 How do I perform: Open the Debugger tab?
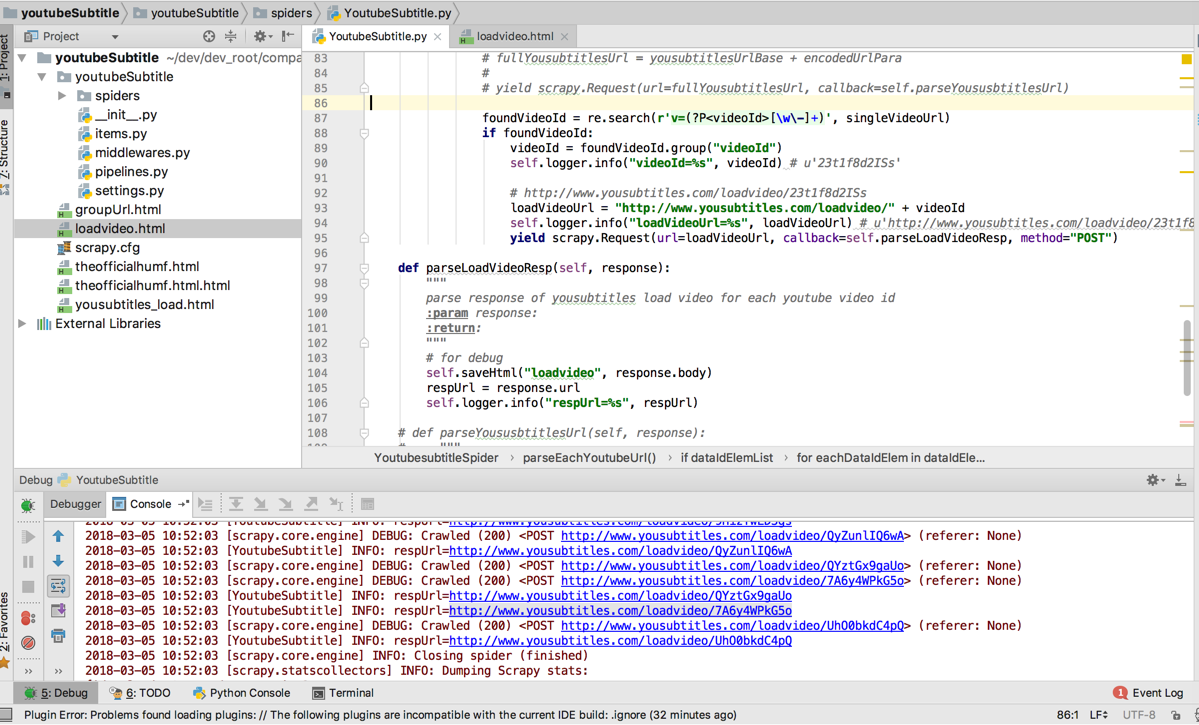point(75,504)
